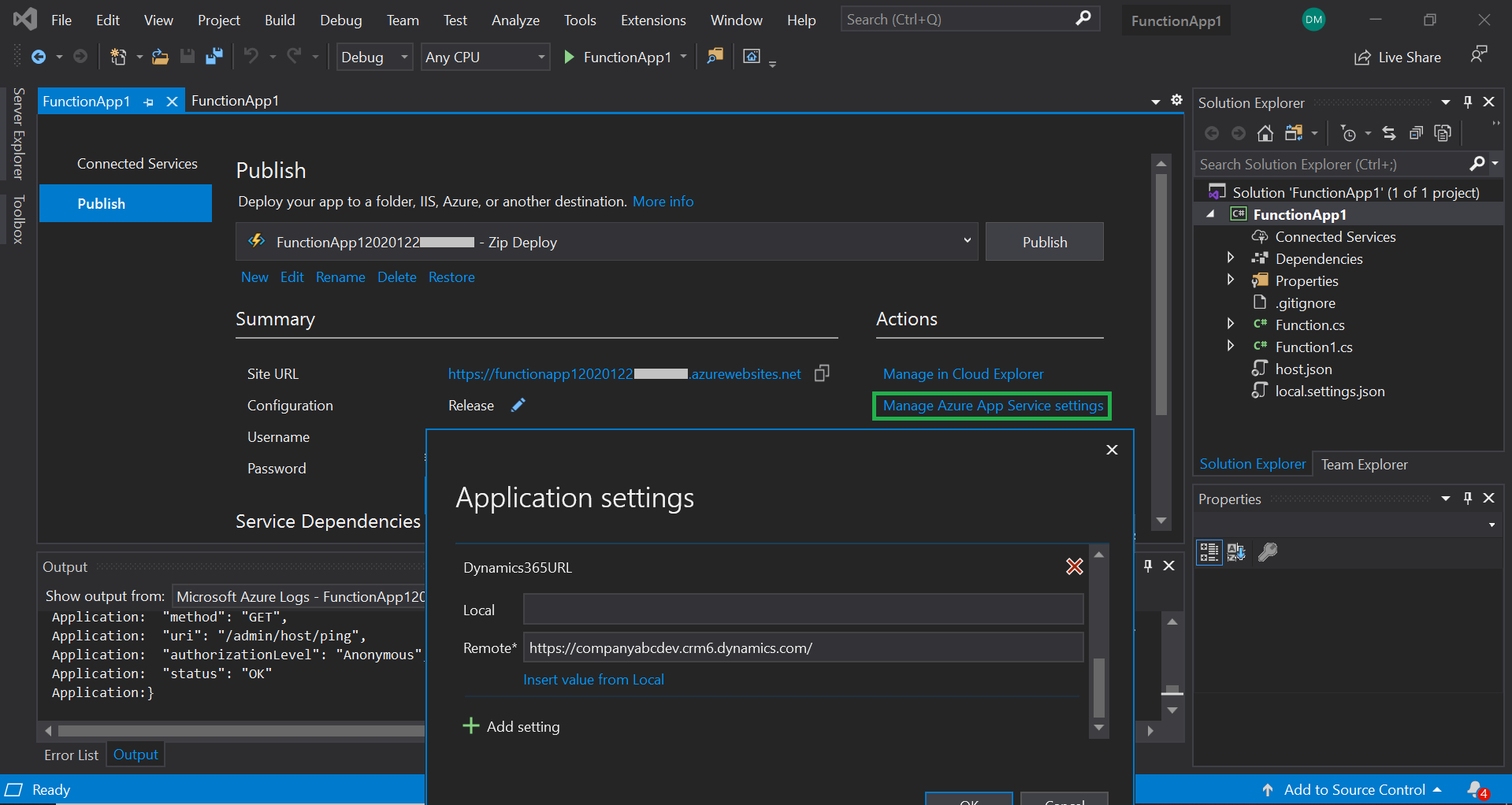Delete Dynamics365URL setting with red X
Screen dimensions: 1512x805
[1075, 566]
